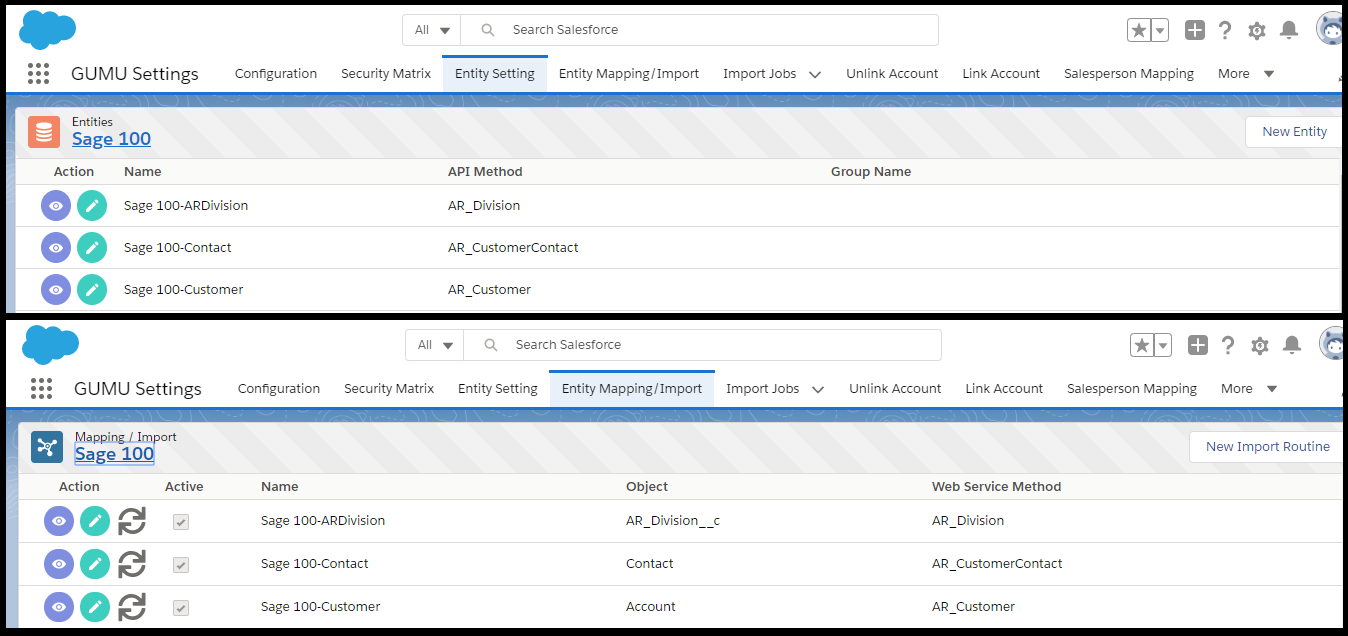Click the New Entity button
Viewport: 1348px width, 636px height.
[1294, 132]
